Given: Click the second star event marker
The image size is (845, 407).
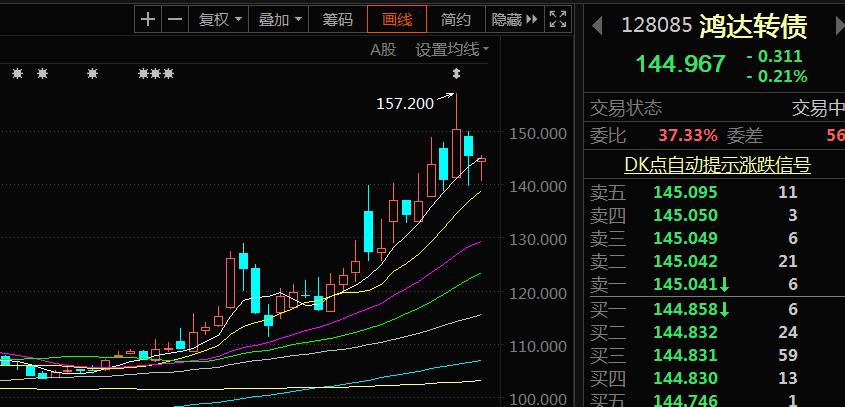Looking at the screenshot, I should [43, 73].
